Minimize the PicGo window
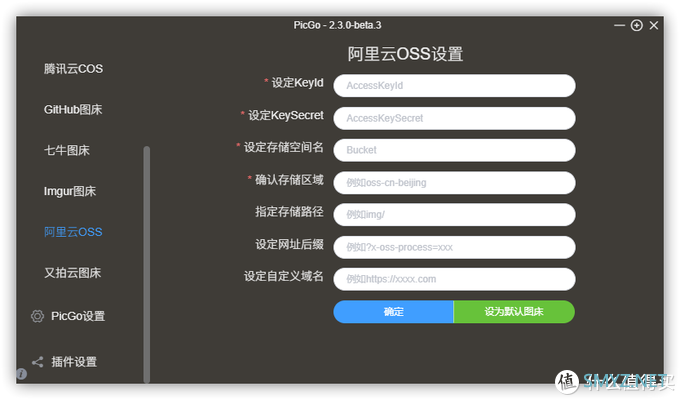Viewport: 680px width, 400px height. pos(619,26)
